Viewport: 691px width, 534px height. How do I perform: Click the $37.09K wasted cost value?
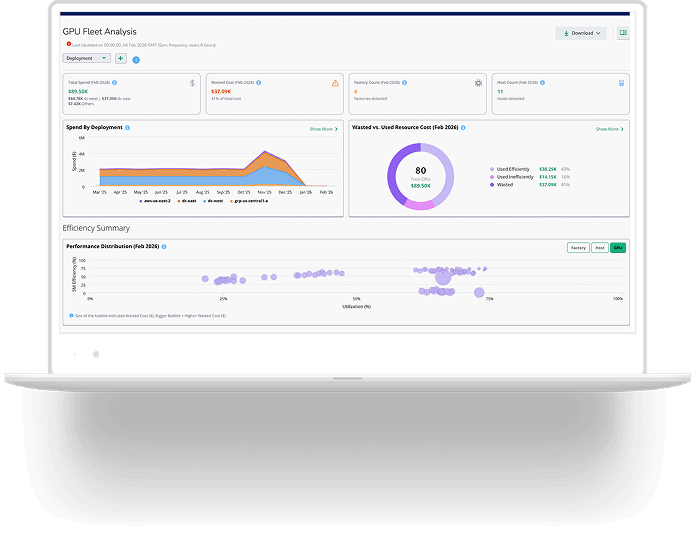point(221,92)
